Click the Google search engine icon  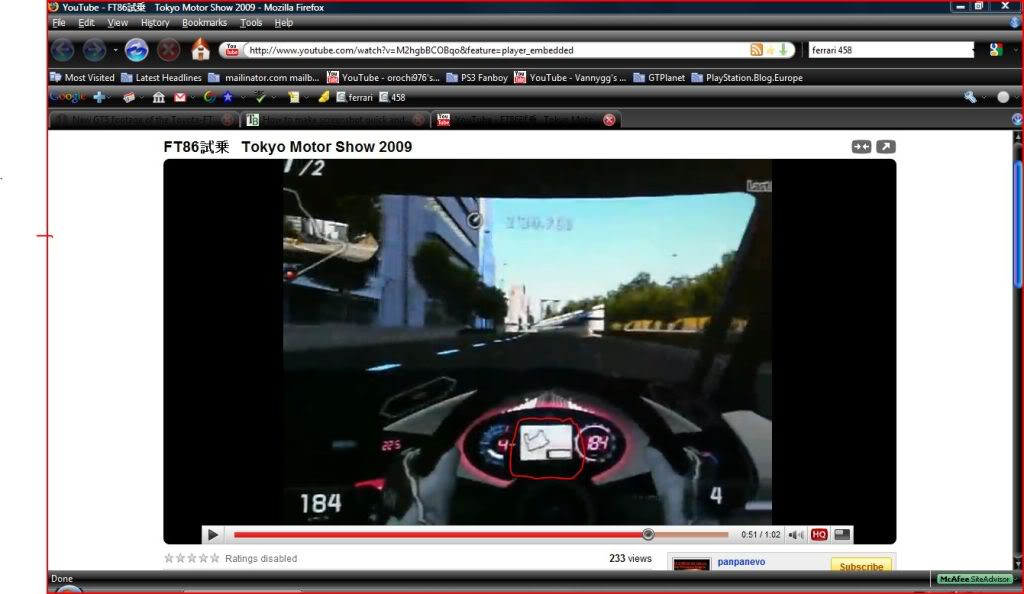click(x=996, y=50)
